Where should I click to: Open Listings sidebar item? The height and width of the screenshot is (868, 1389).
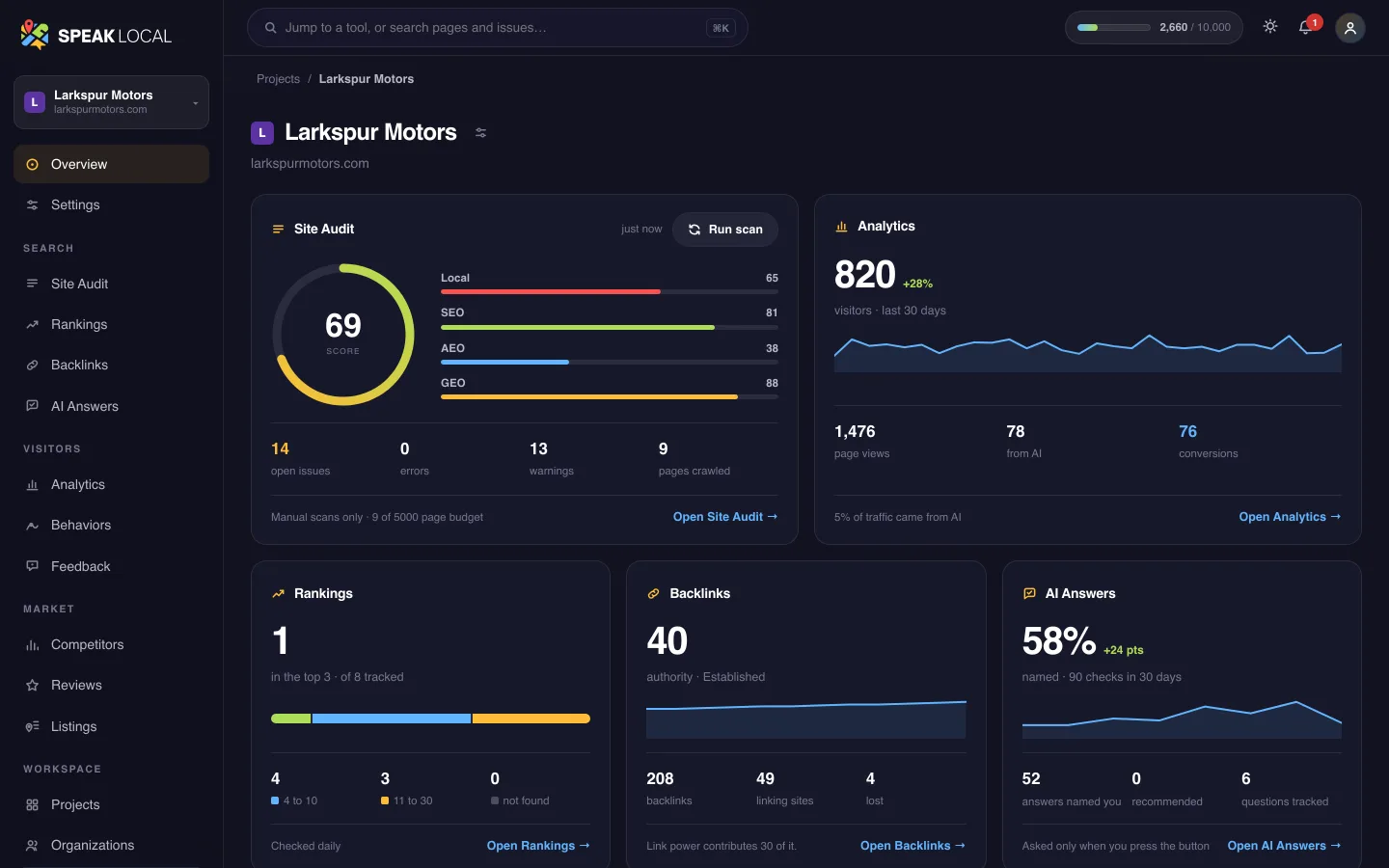click(x=111, y=726)
